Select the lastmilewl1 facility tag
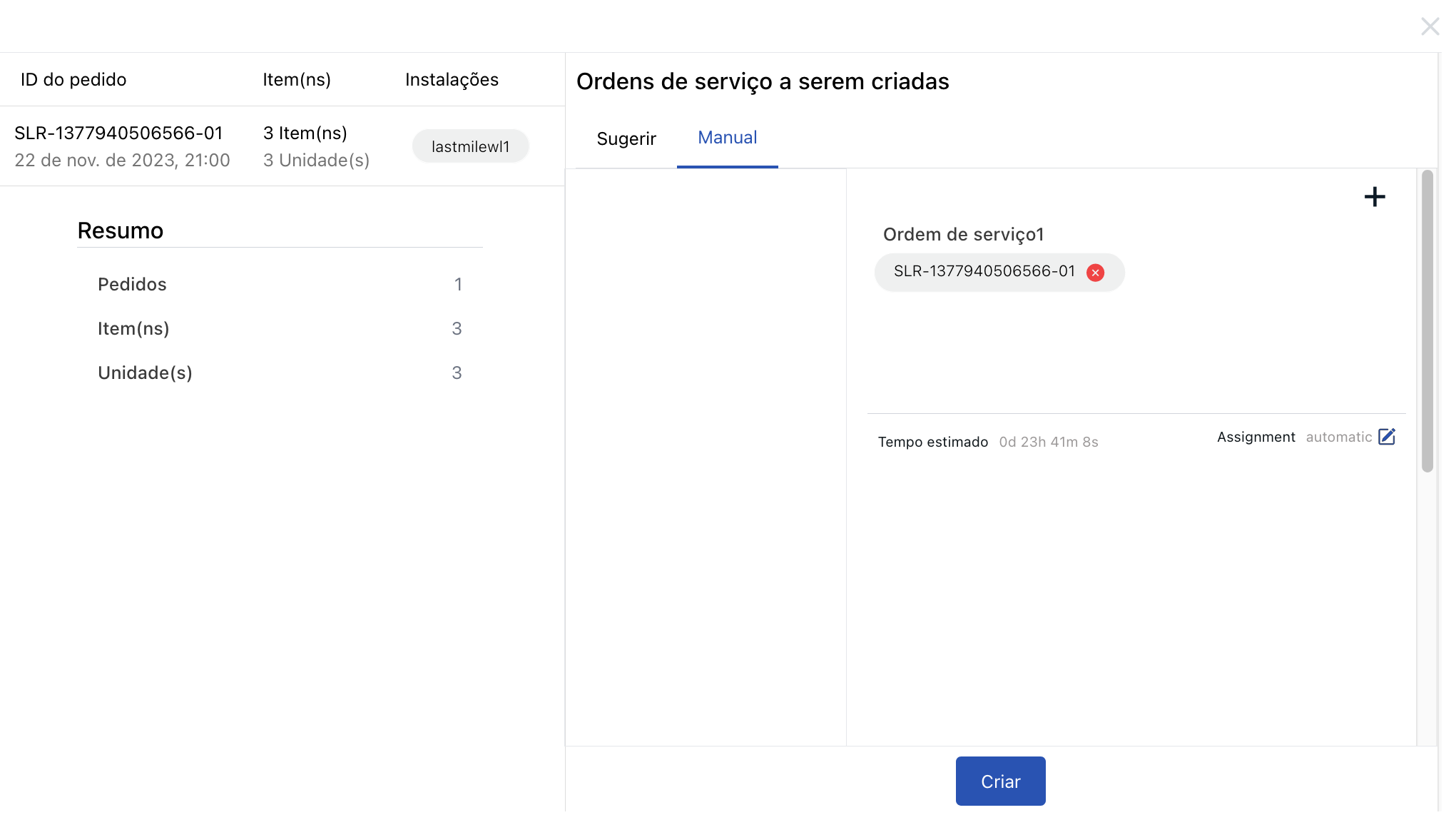The width and height of the screenshot is (1456, 820). click(470, 146)
